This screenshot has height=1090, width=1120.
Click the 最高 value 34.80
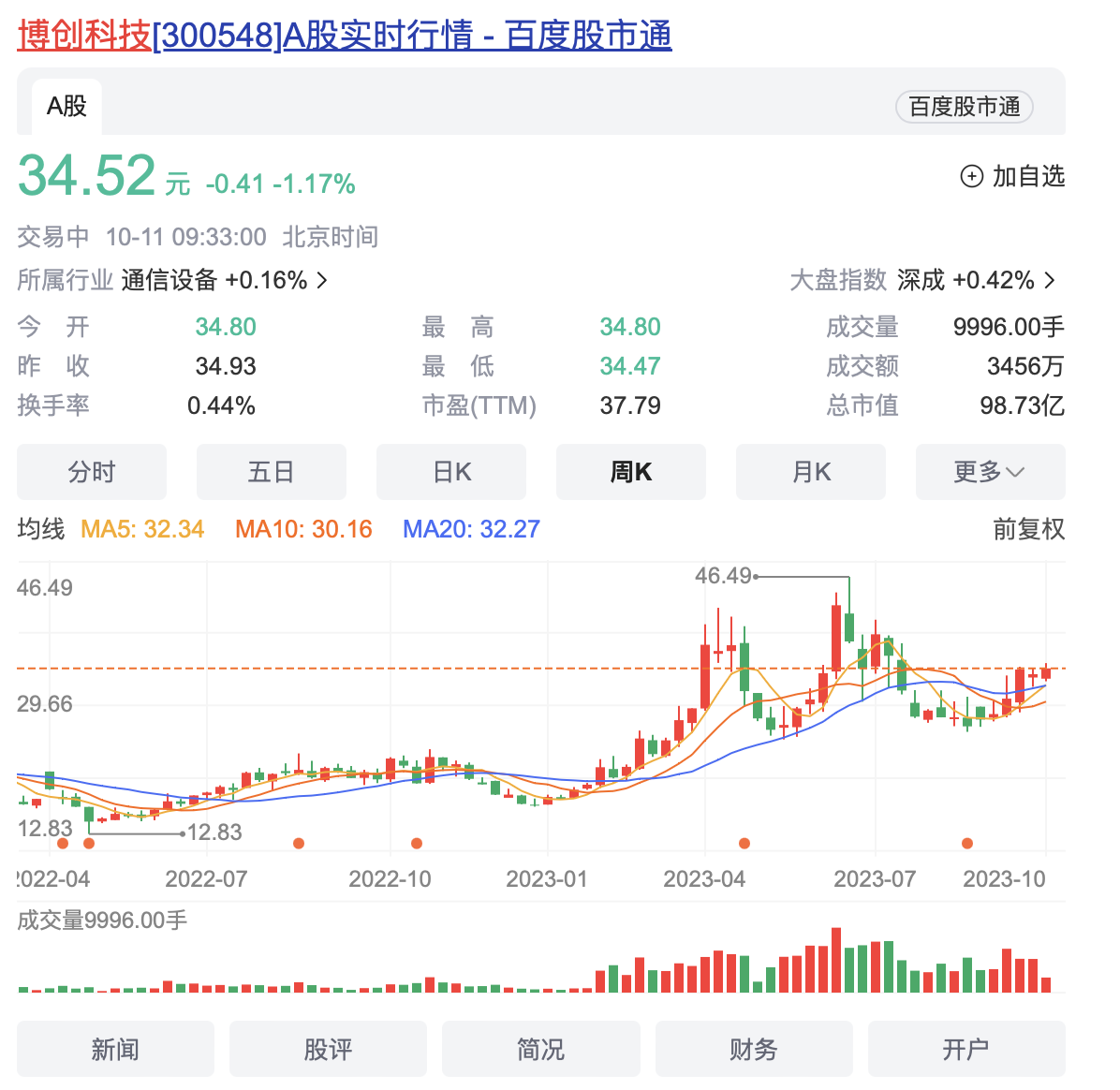click(630, 327)
